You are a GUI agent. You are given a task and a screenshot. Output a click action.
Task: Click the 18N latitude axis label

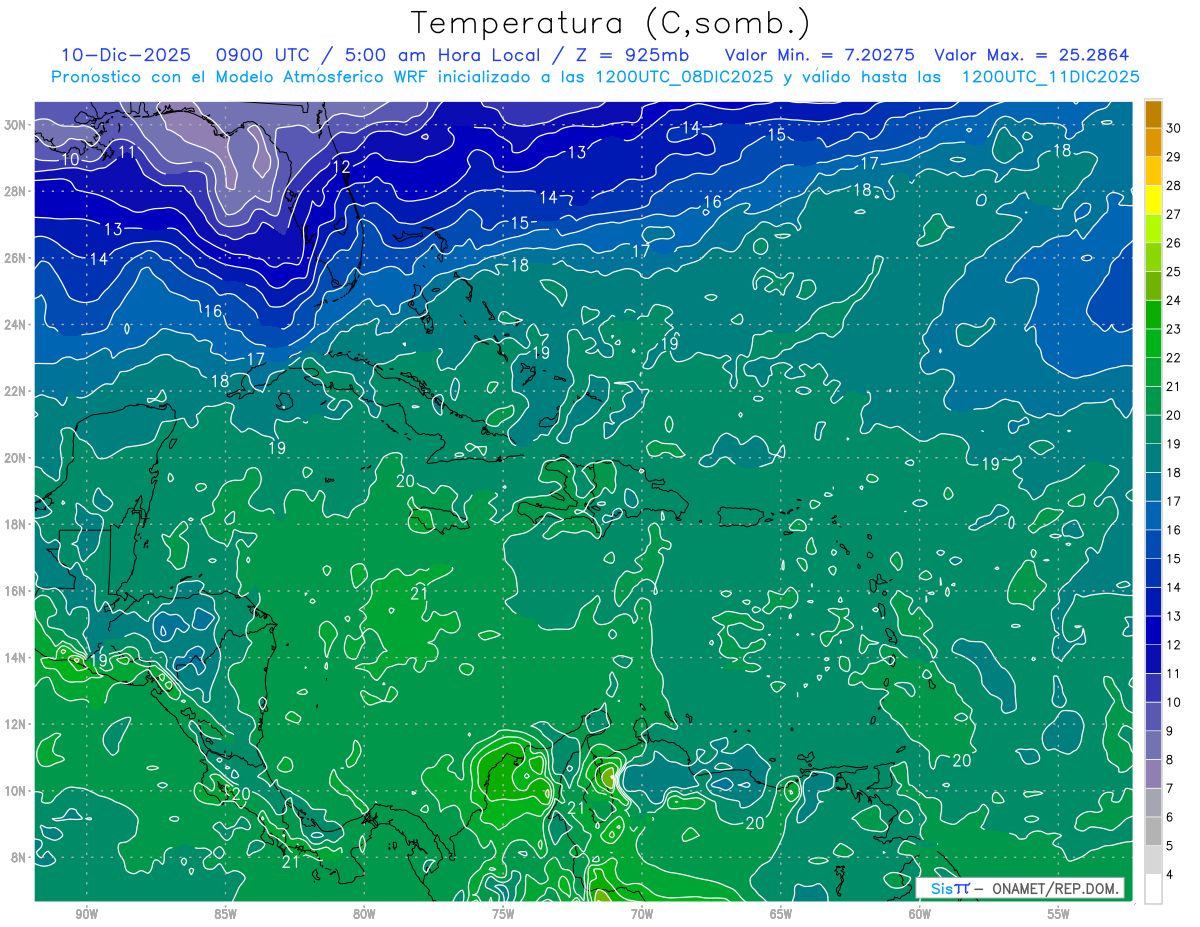pos(16,524)
